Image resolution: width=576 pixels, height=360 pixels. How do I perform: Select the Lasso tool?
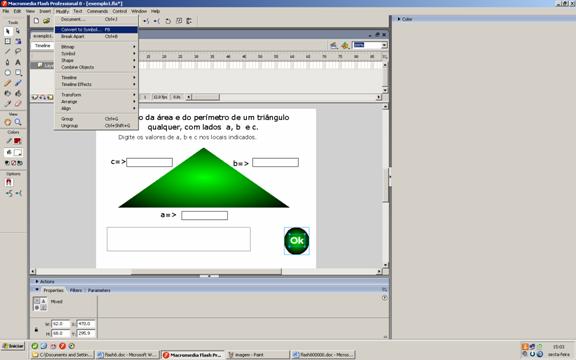coord(18,51)
